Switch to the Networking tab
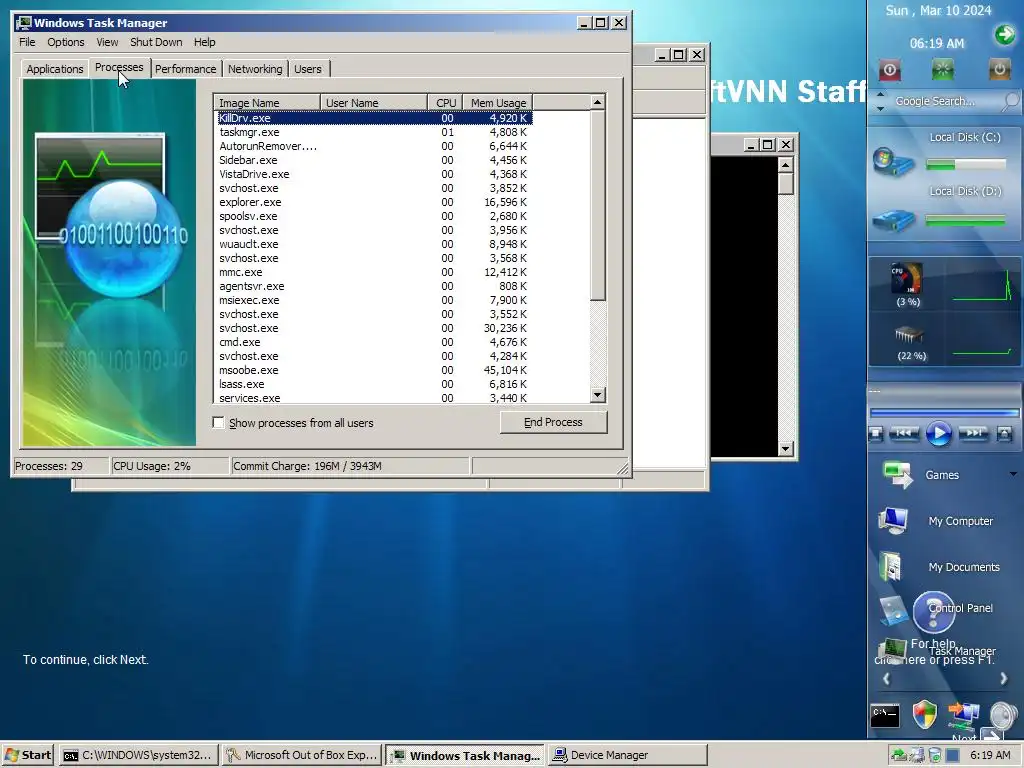The image size is (1024, 768). 255,69
